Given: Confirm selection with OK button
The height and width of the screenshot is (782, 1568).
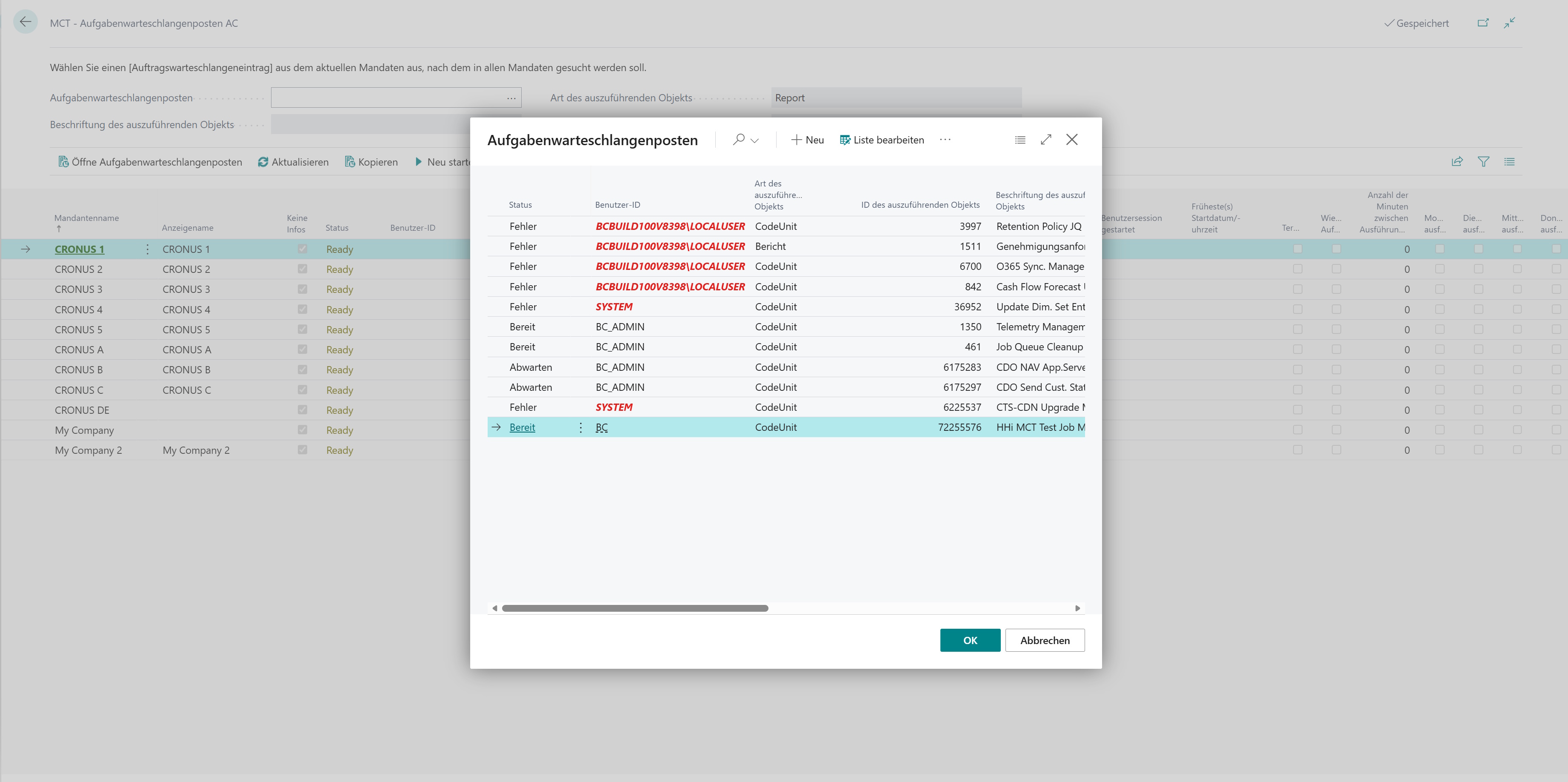Looking at the screenshot, I should coord(970,640).
